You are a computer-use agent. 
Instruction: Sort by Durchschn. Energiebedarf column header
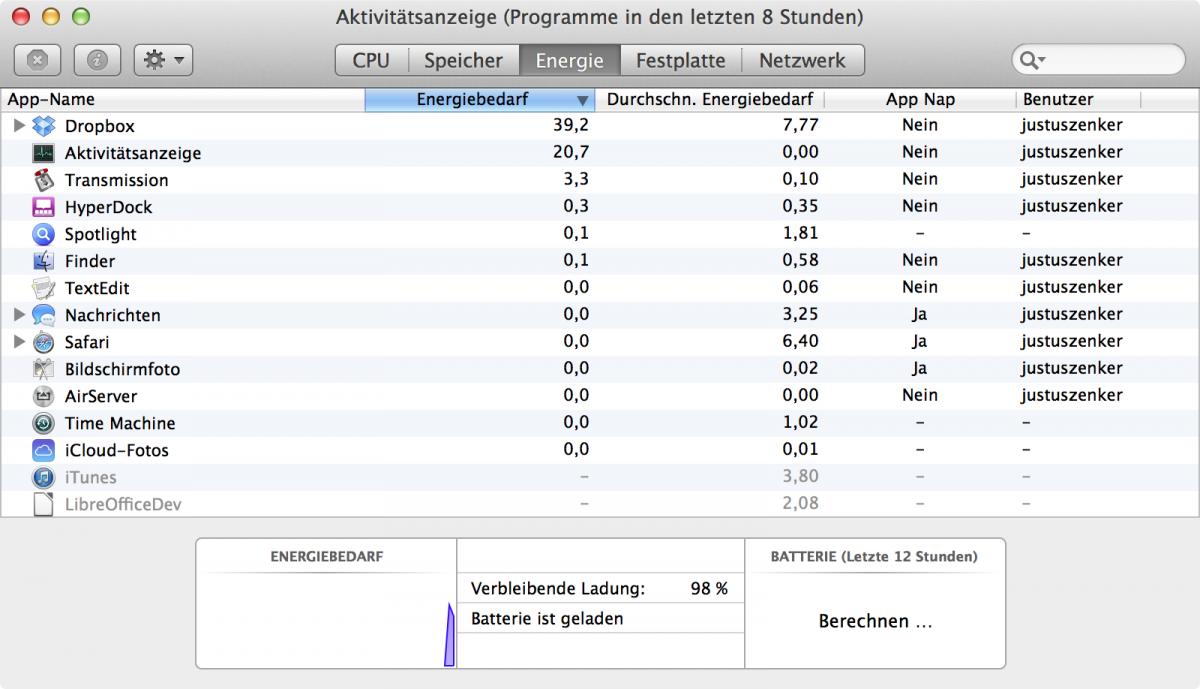coord(710,100)
